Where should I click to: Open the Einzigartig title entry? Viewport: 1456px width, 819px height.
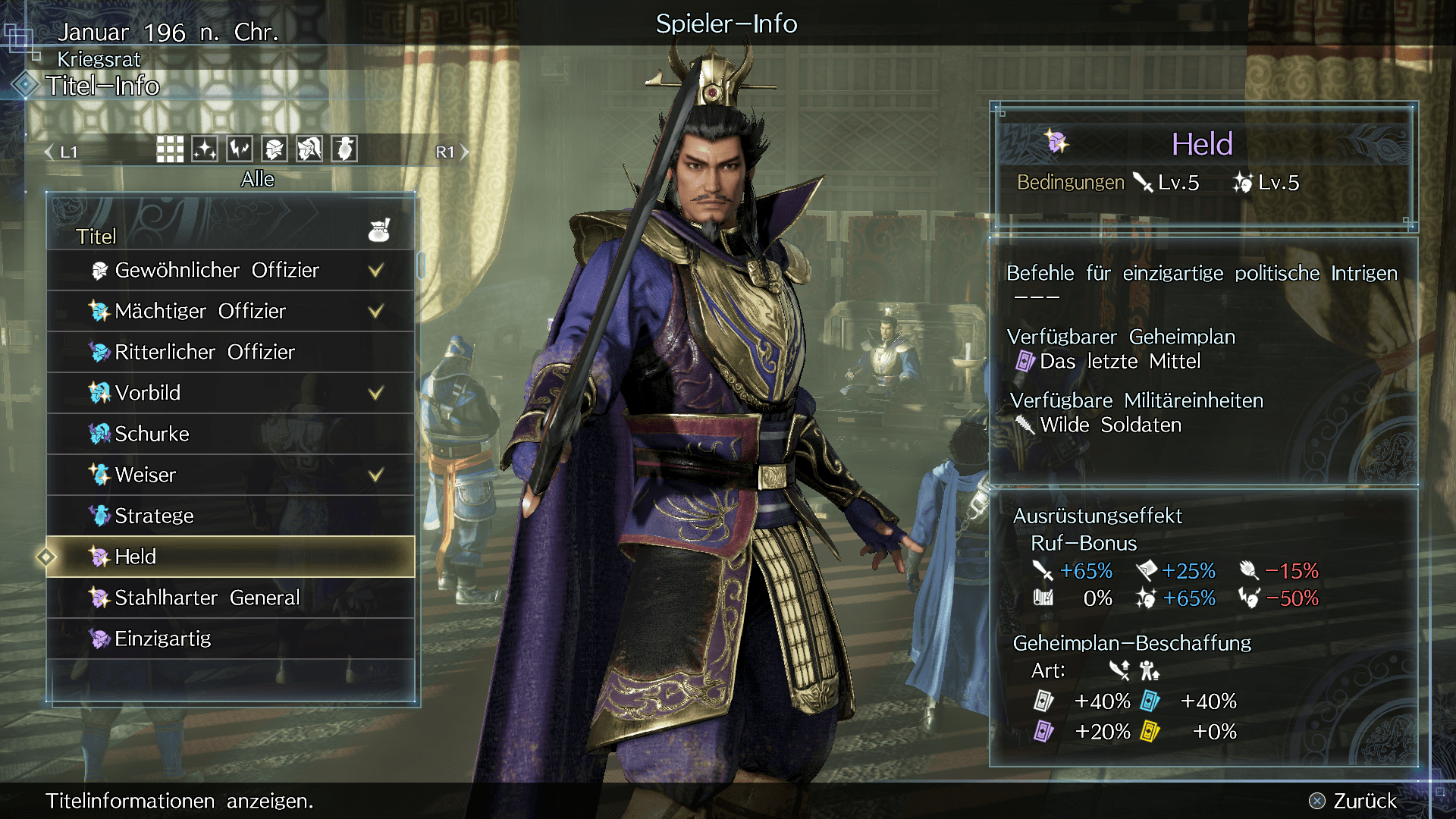(x=231, y=639)
